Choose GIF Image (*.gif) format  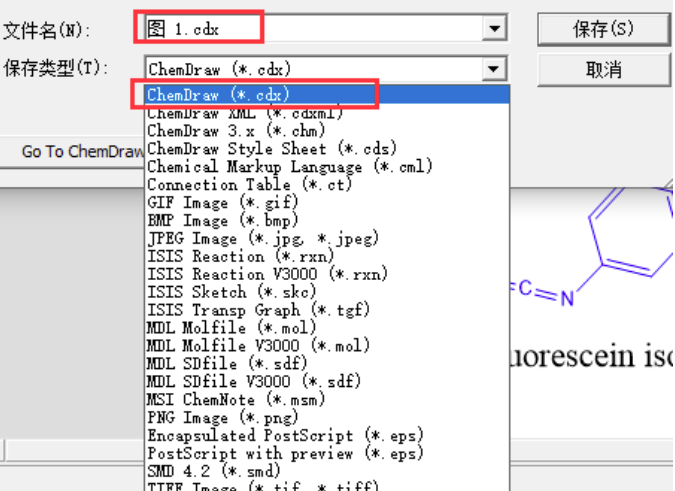327,202
